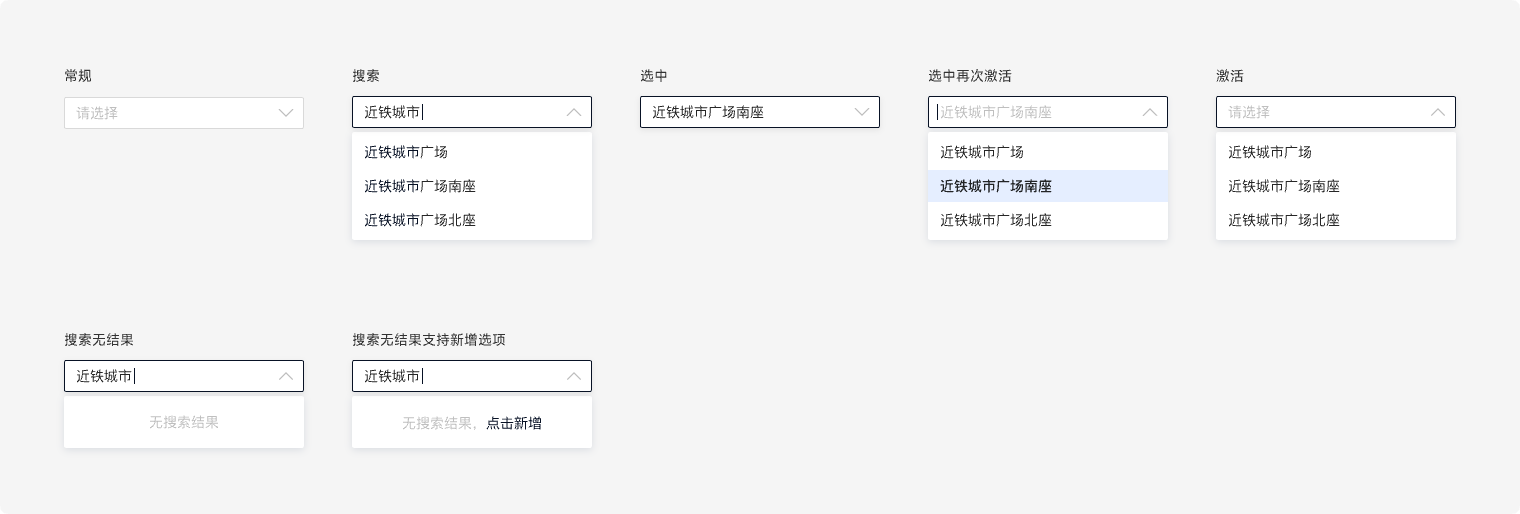Click the up chevron in 搜索无结果 dropdown
The height and width of the screenshot is (514, 1520).
(286, 377)
